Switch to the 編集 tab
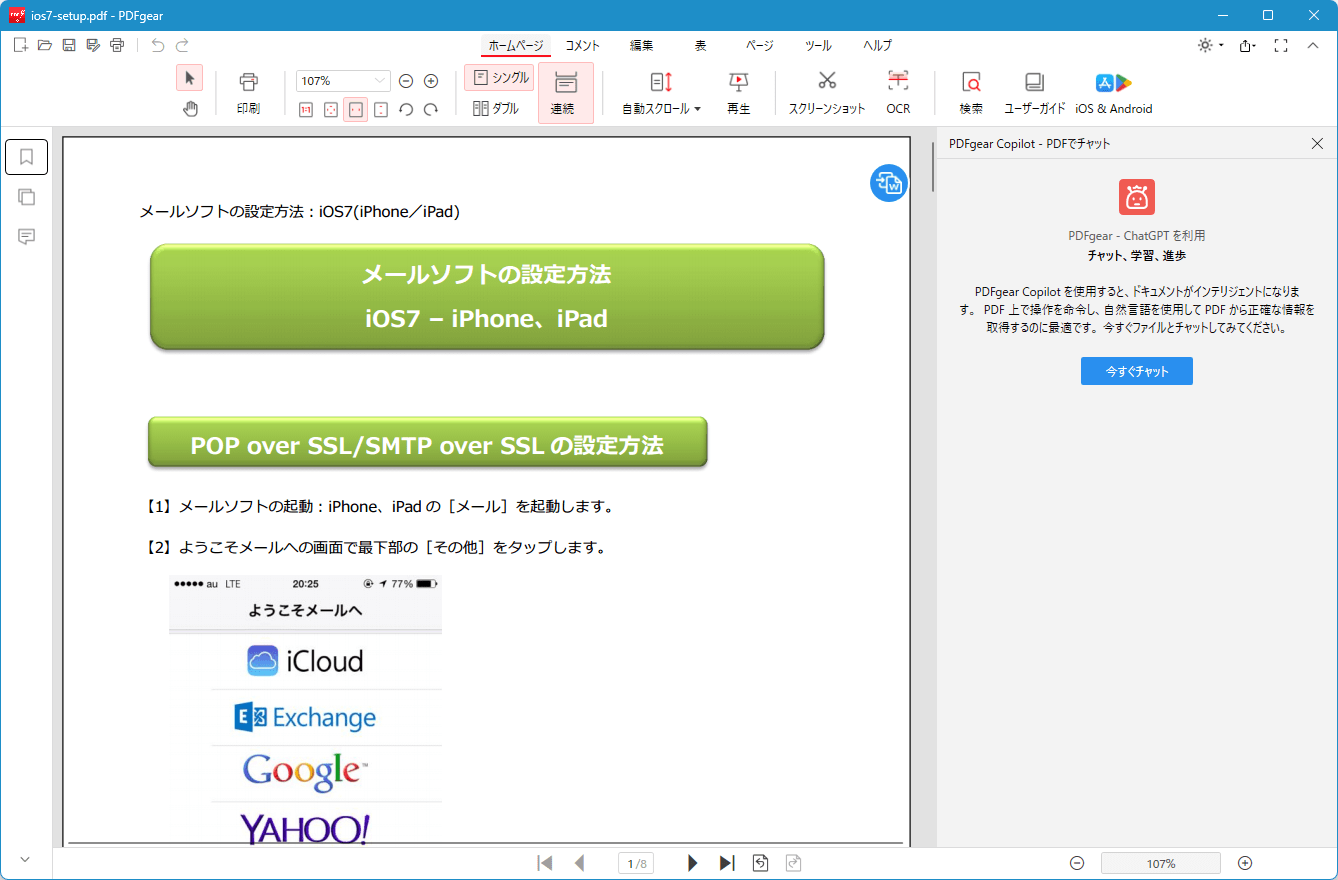The height and width of the screenshot is (880, 1338). pyautogui.click(x=641, y=46)
